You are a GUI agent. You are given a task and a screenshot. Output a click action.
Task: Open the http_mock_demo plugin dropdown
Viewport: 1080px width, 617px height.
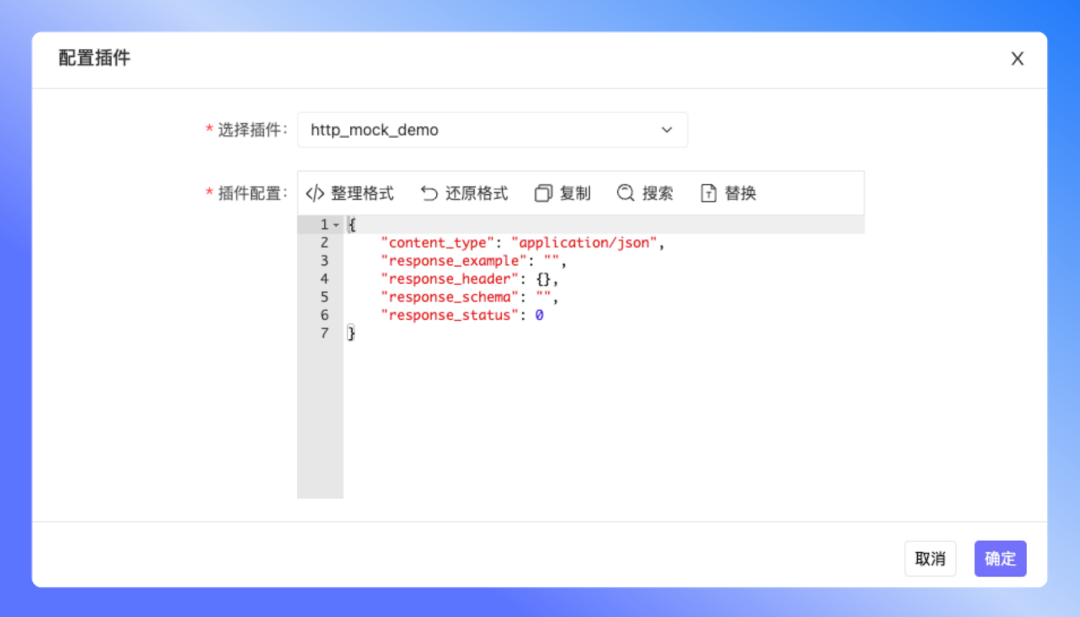click(492, 130)
